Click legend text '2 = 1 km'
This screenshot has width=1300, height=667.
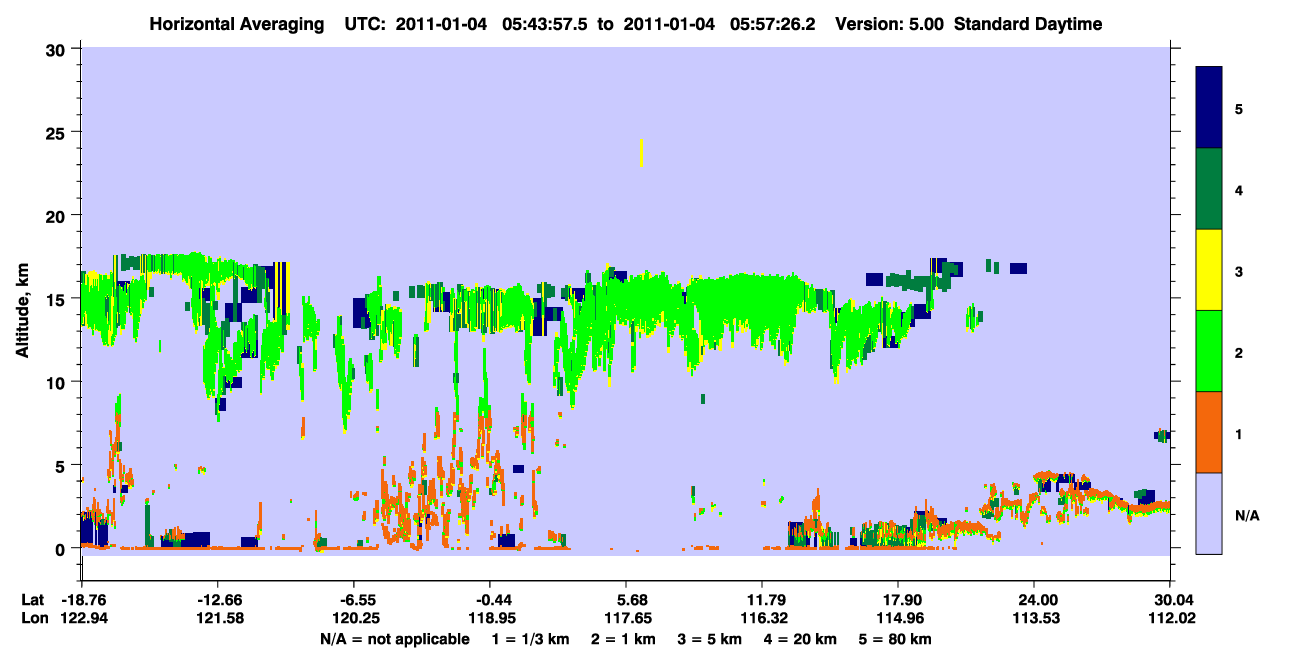point(622,639)
